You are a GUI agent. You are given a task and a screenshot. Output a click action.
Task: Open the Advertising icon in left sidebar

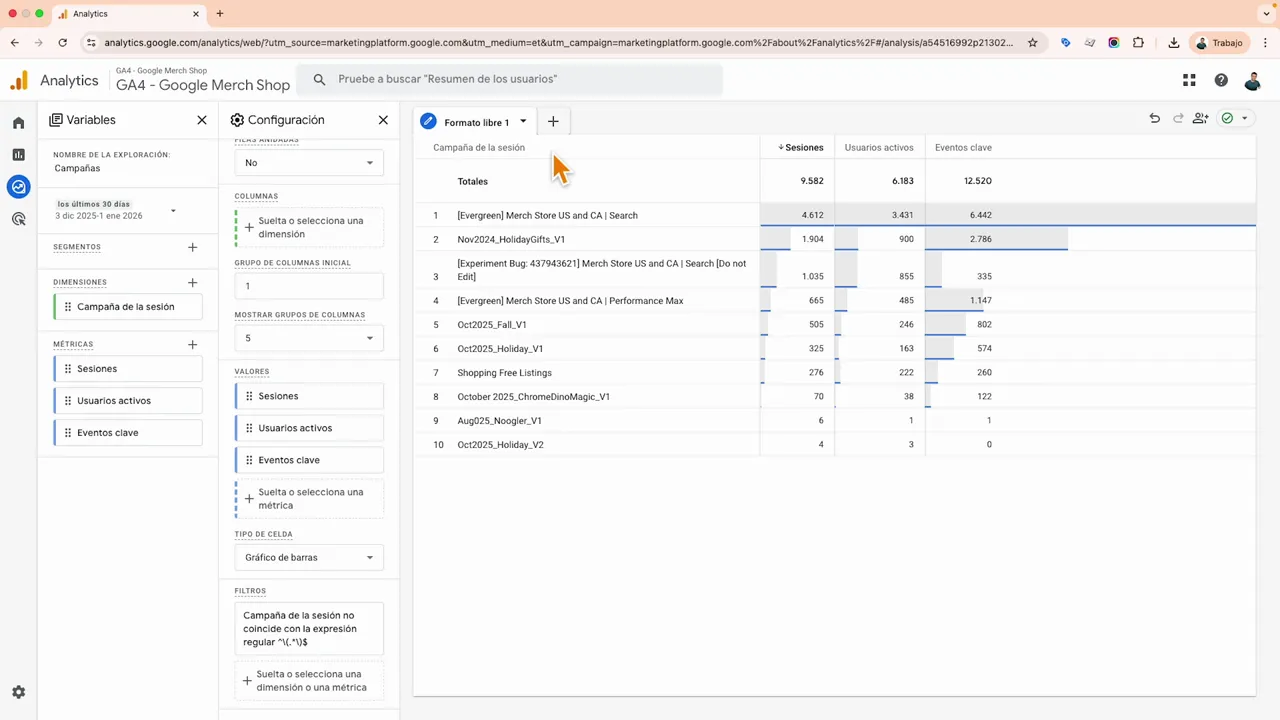(x=18, y=218)
